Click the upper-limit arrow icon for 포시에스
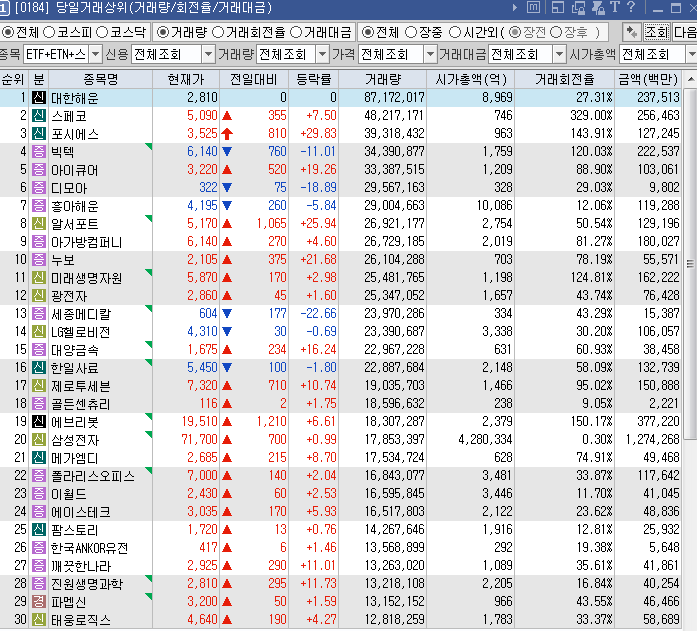This screenshot has width=697, height=631. 227,133
